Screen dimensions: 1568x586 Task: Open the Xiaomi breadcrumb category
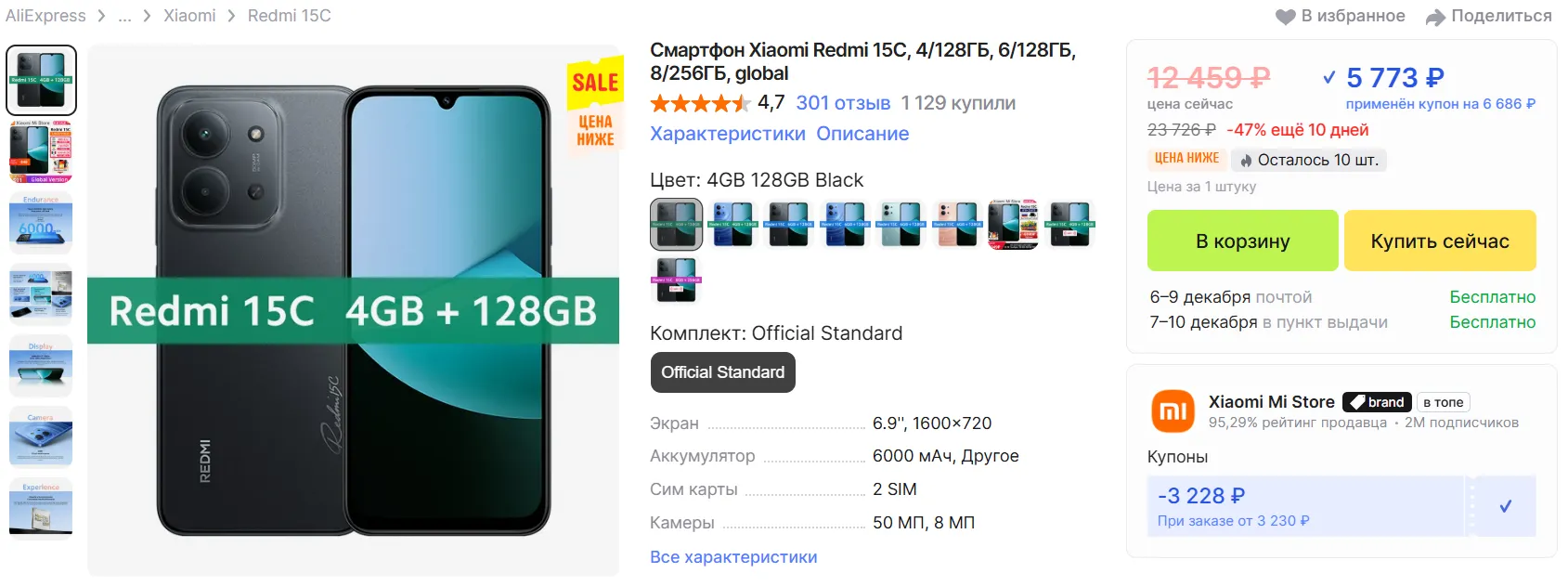click(189, 16)
